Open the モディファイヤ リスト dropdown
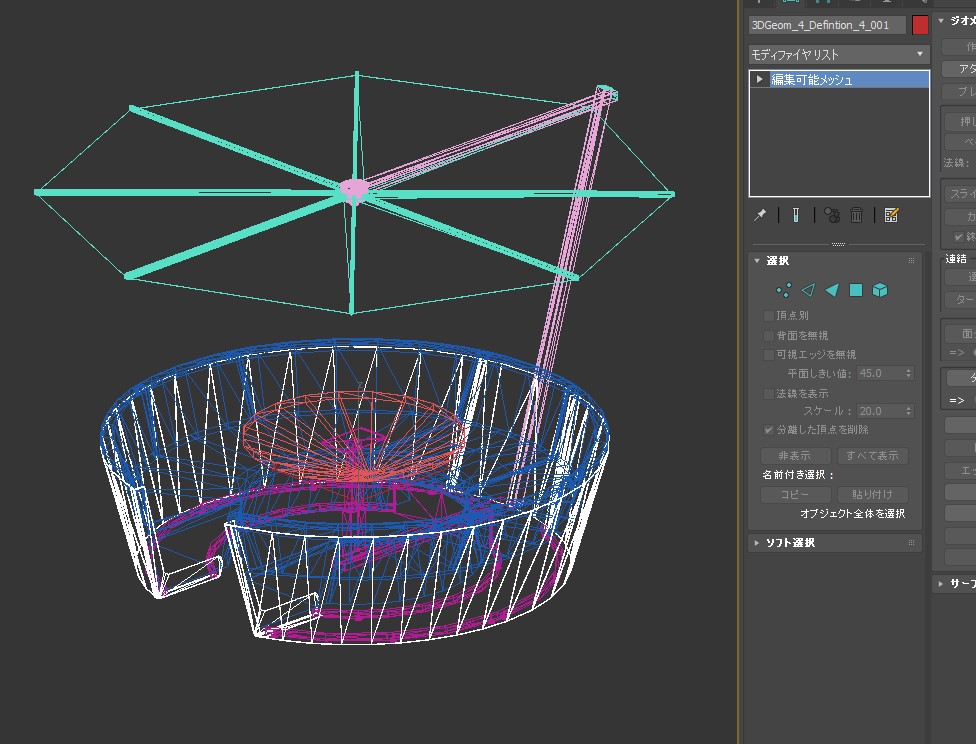Screen dimensions: 976x744 point(839,54)
